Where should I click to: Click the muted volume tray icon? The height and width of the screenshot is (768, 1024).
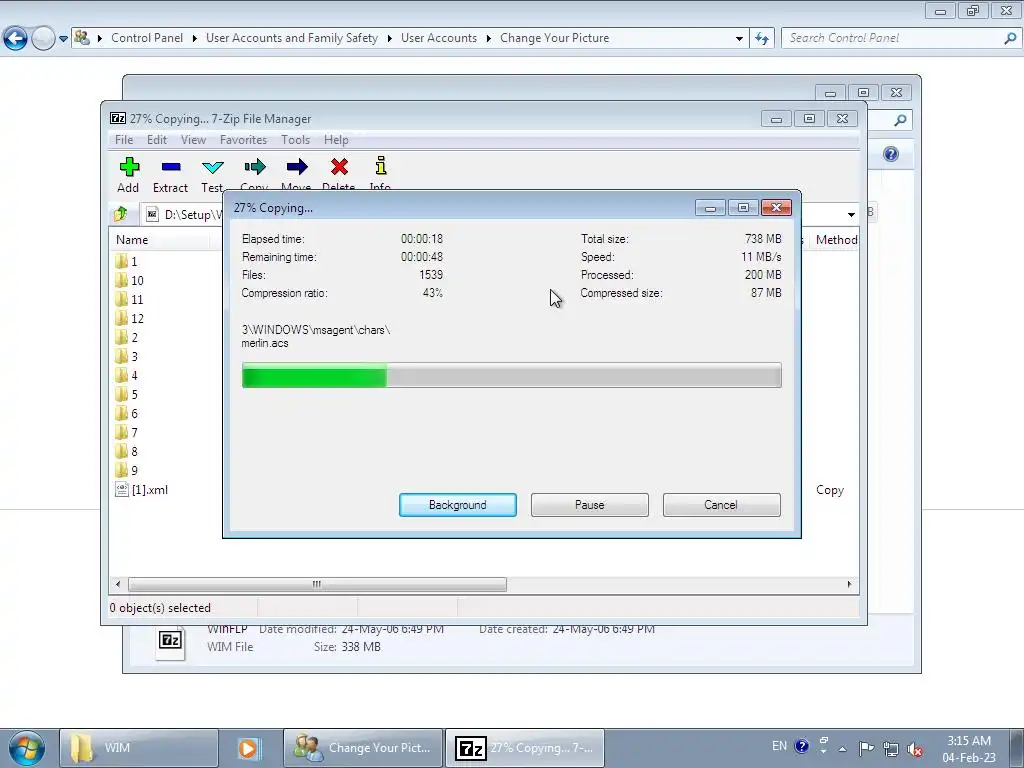[x=915, y=749]
